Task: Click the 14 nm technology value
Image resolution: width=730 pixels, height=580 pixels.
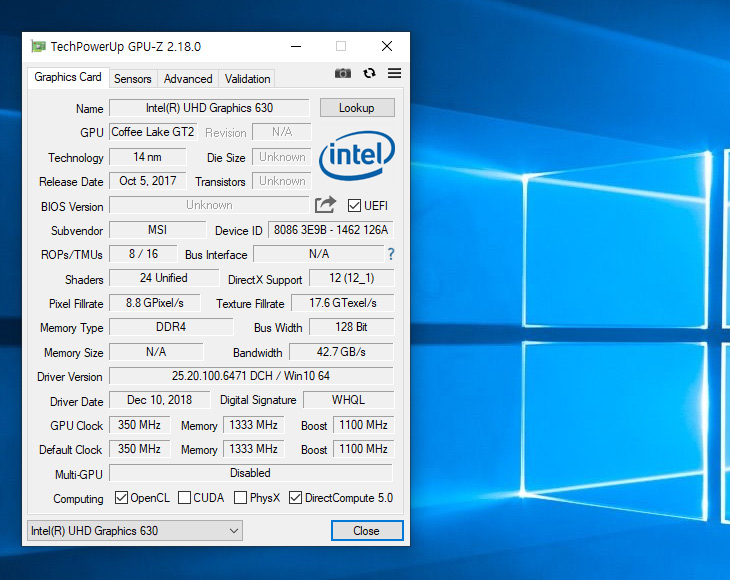Action: click(x=148, y=157)
